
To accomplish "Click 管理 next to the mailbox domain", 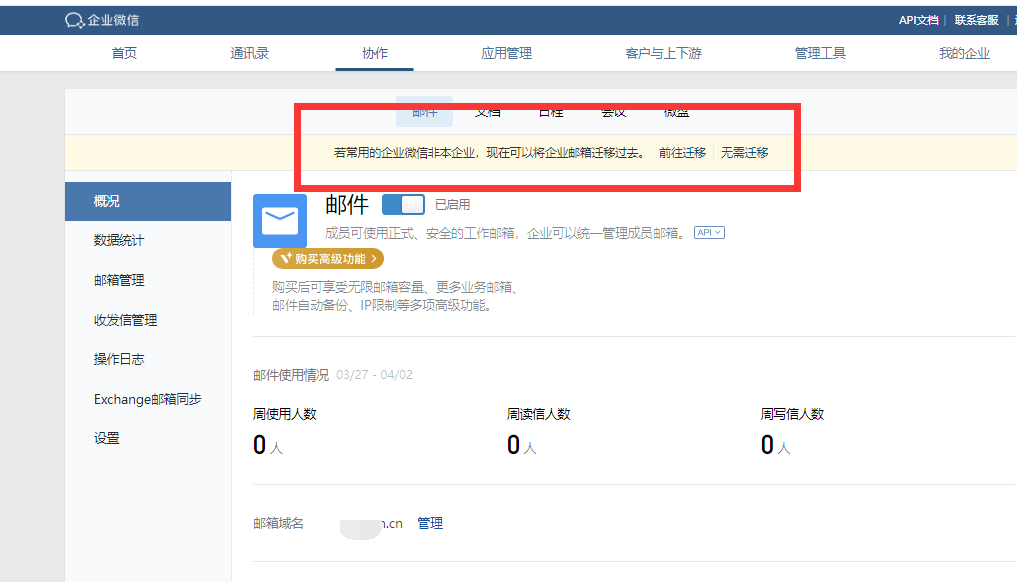I will point(430,523).
